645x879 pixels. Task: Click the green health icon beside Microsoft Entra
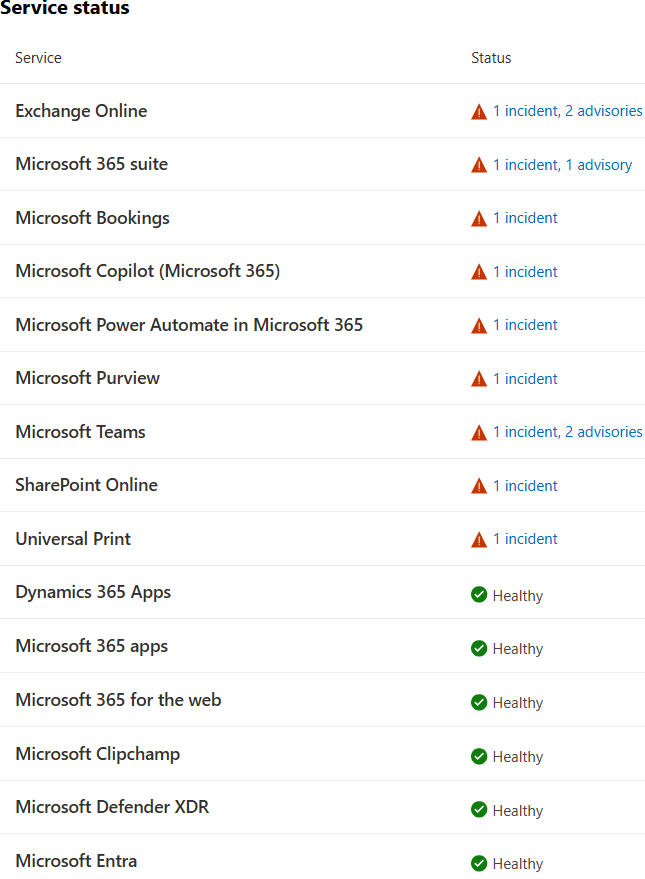pos(479,863)
